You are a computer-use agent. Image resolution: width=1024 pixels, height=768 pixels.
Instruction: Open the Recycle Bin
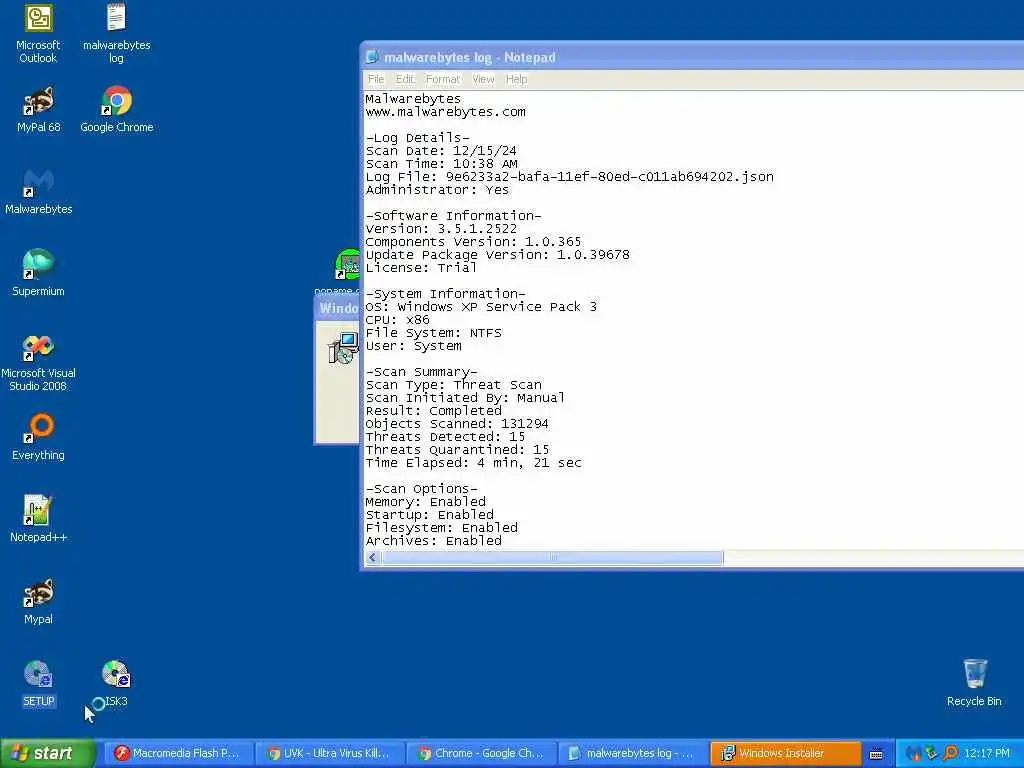pos(974,683)
